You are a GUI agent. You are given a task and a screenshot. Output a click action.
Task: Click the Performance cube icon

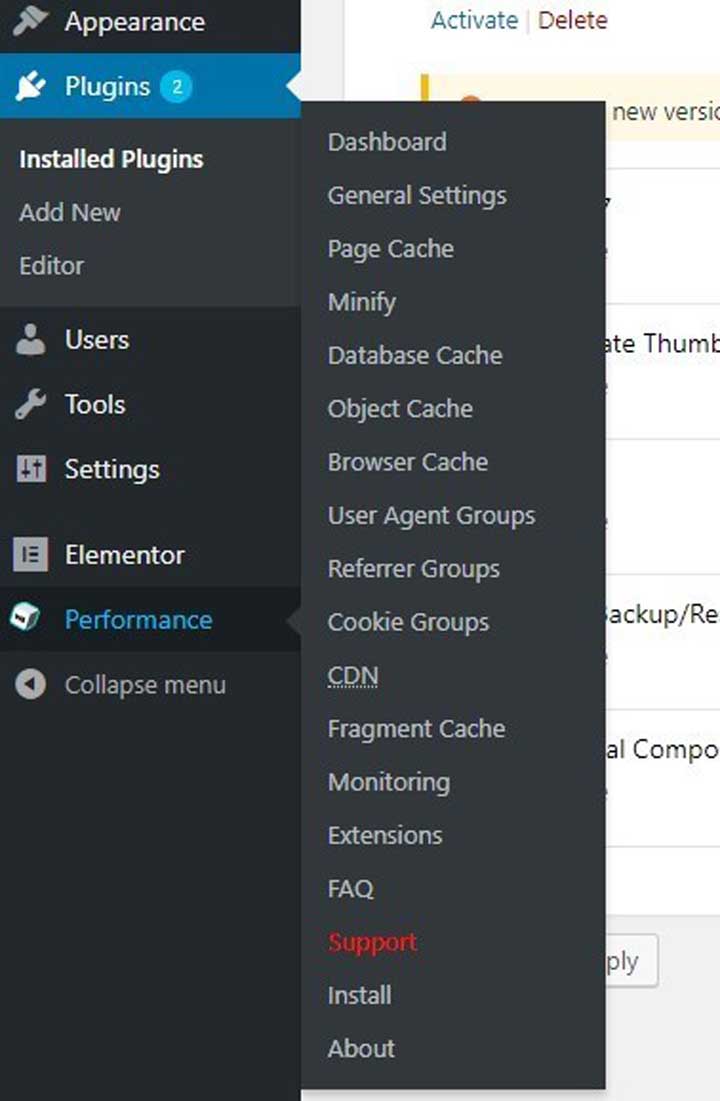click(25, 618)
